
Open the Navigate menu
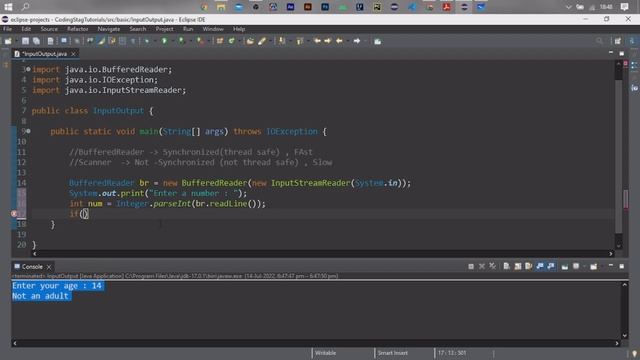pos(109,29)
